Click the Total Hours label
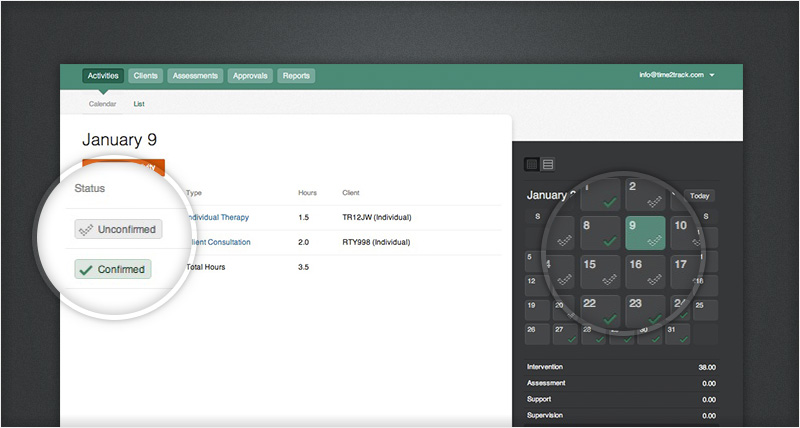 (206, 267)
